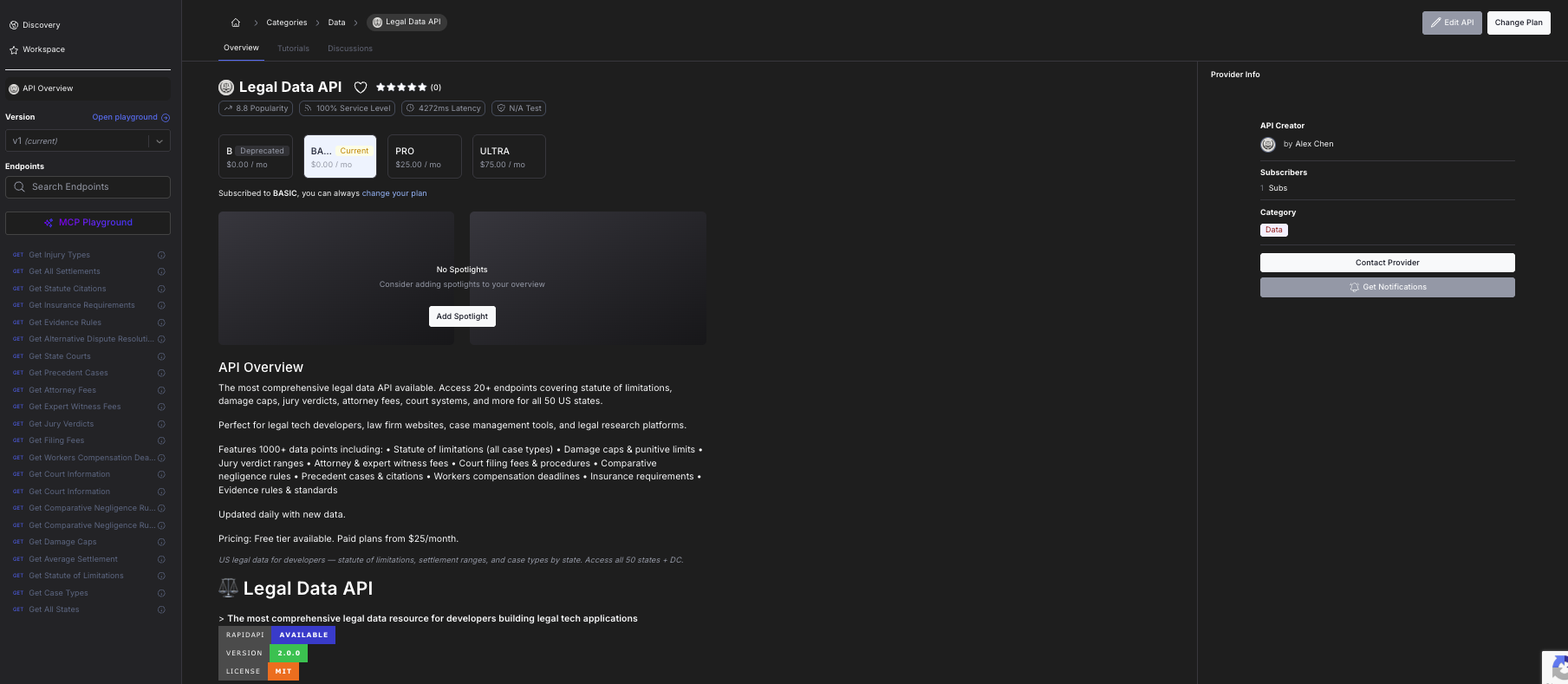Open the MCP Playground button
Viewport: 1568px width, 684px height.
click(88, 223)
